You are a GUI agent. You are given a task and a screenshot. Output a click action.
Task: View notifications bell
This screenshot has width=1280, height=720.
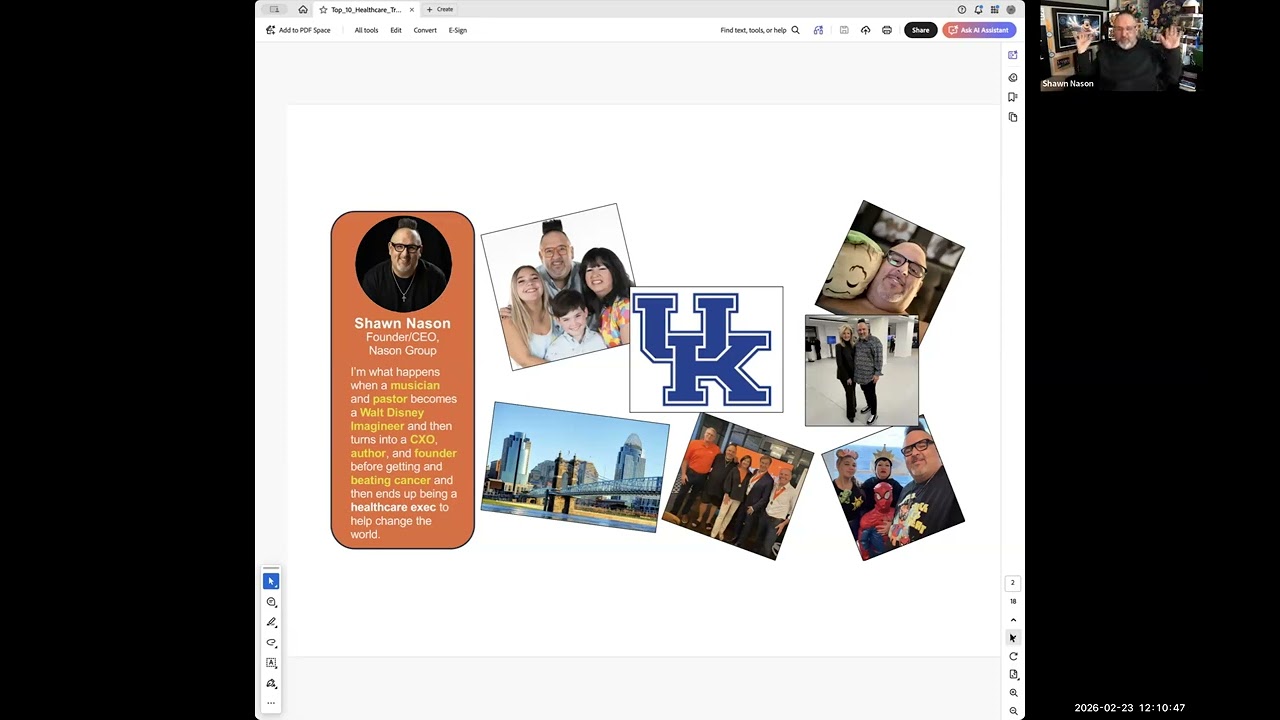(978, 9)
